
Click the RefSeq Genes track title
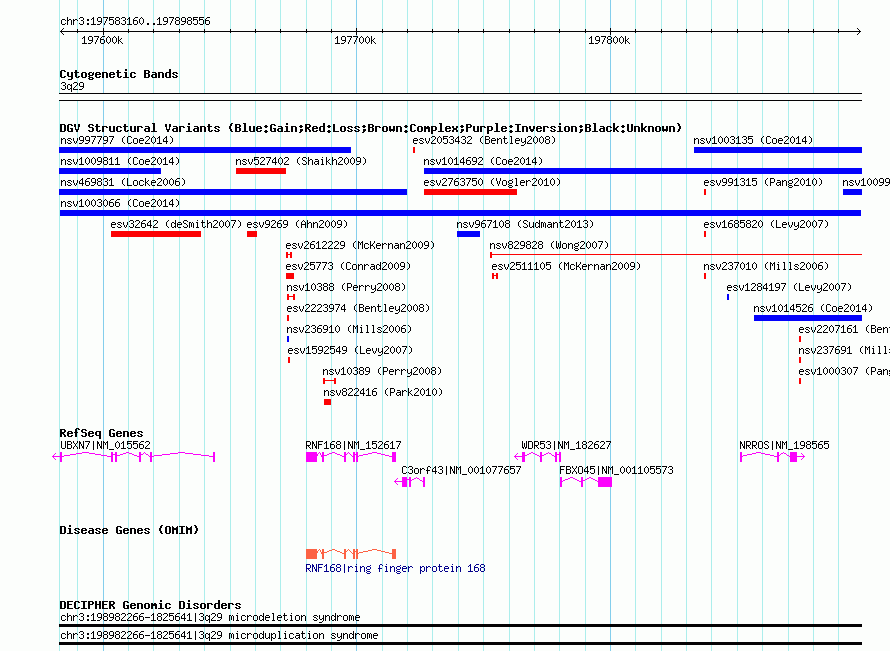(x=101, y=433)
